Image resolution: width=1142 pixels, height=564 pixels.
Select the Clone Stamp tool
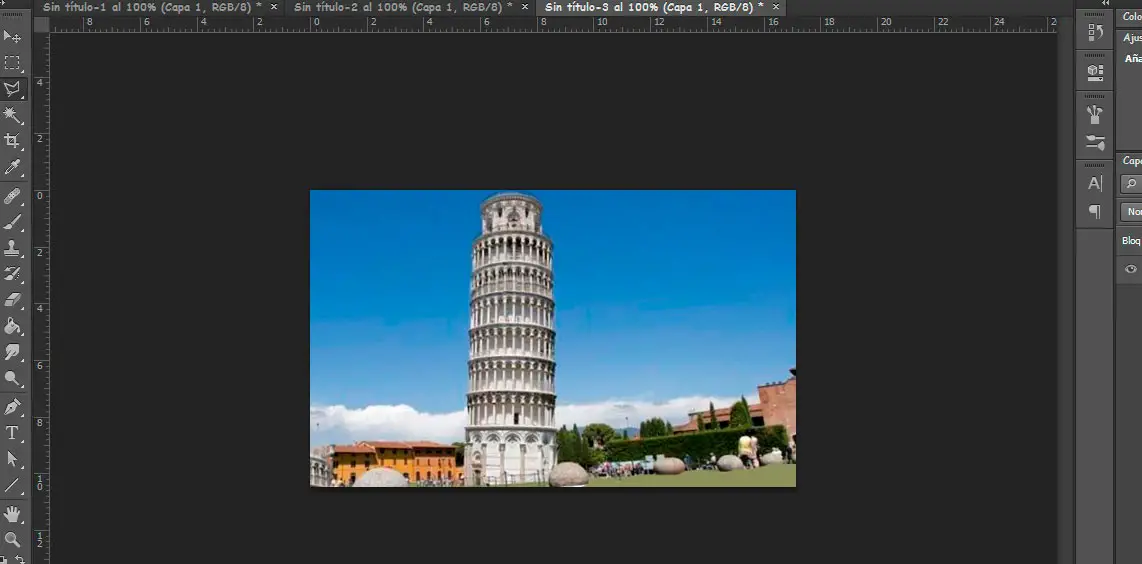click(12, 247)
